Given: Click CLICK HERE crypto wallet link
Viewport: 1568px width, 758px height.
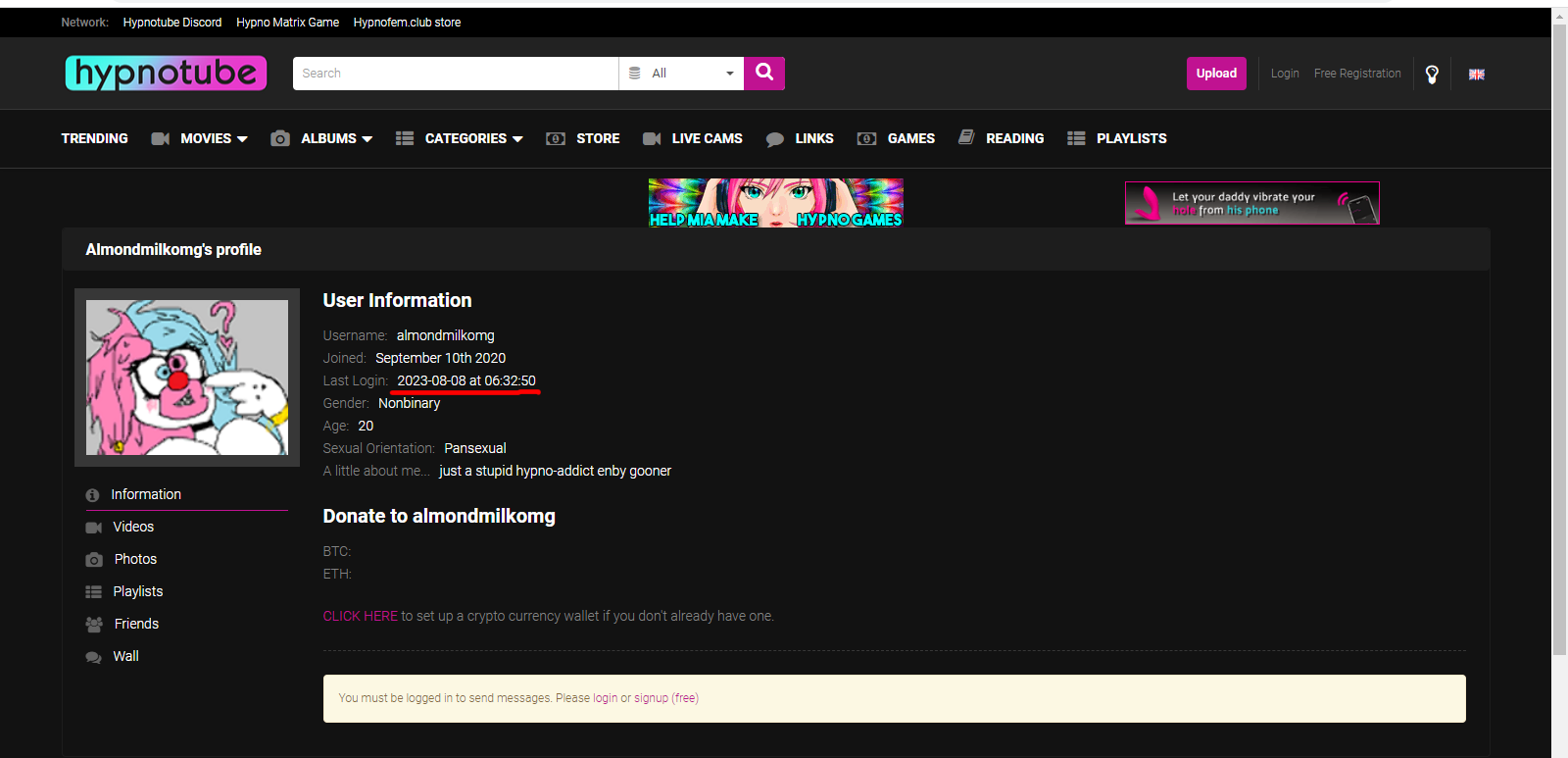Looking at the screenshot, I should [x=361, y=617].
